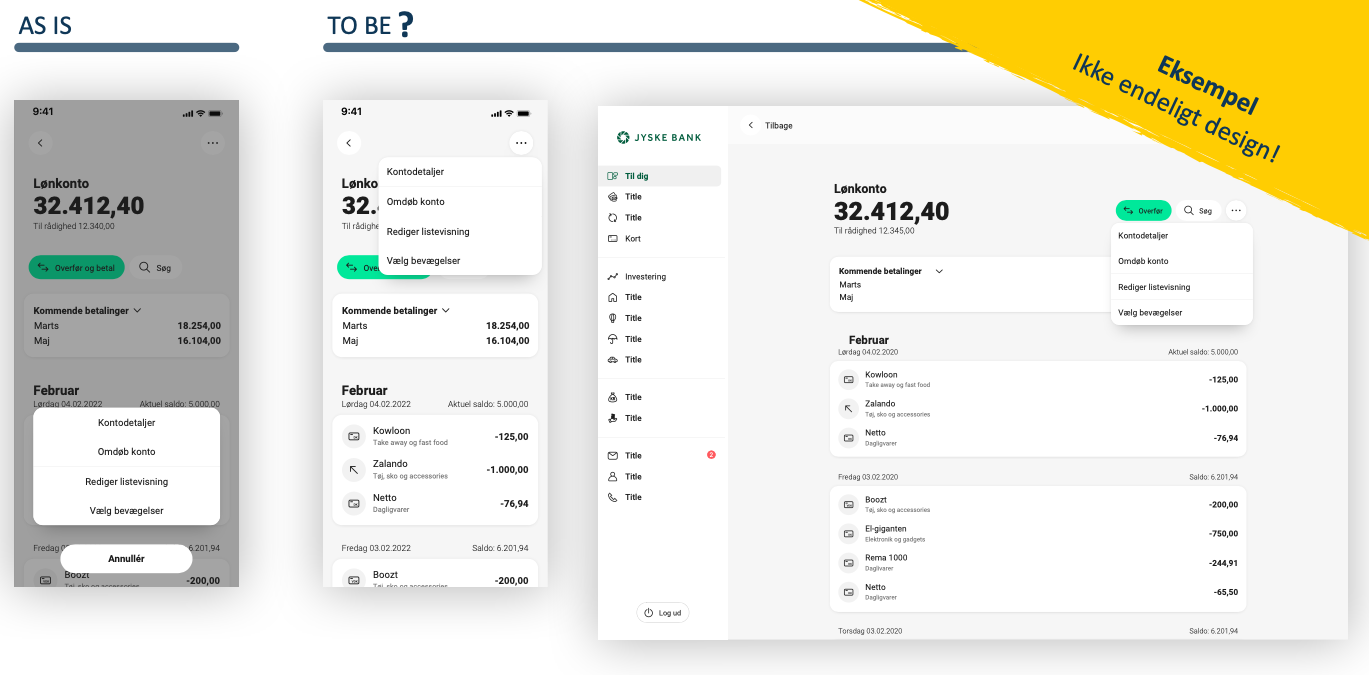Click the Netto transaction row

pos(1037,437)
